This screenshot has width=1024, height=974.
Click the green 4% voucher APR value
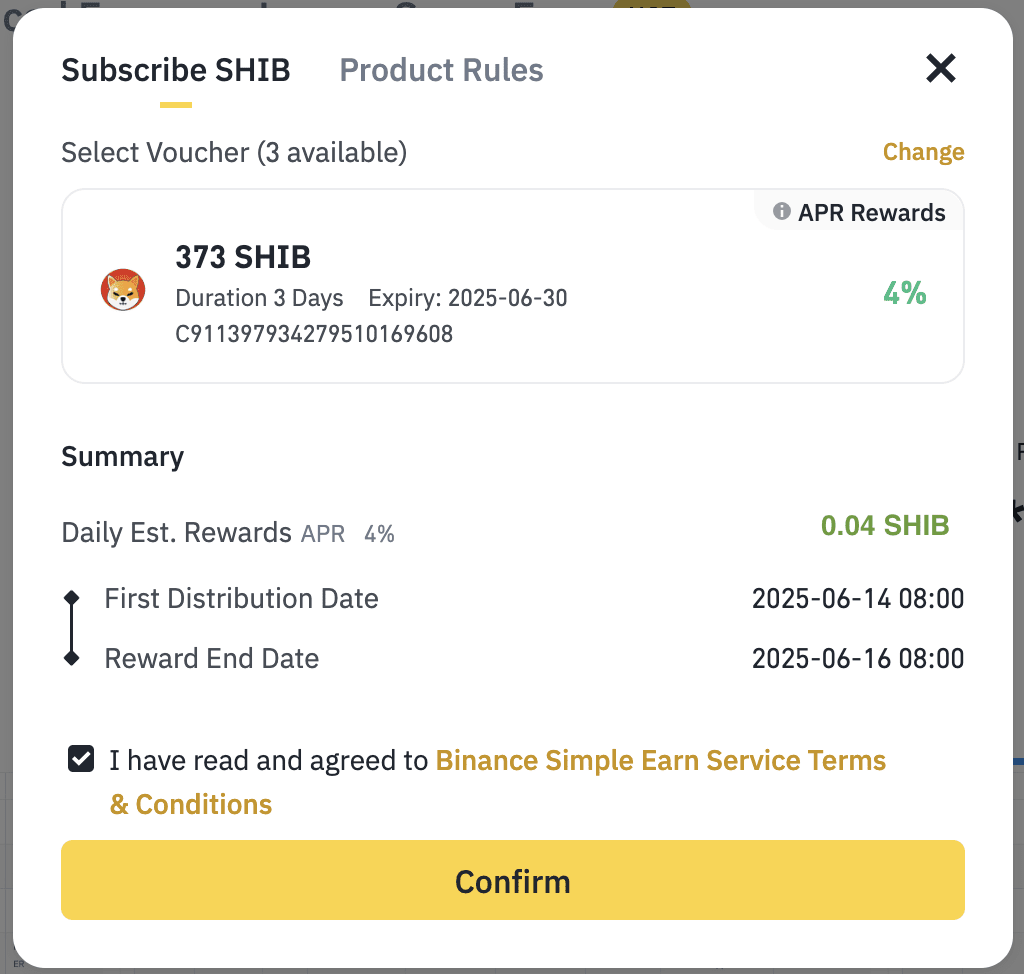(904, 293)
